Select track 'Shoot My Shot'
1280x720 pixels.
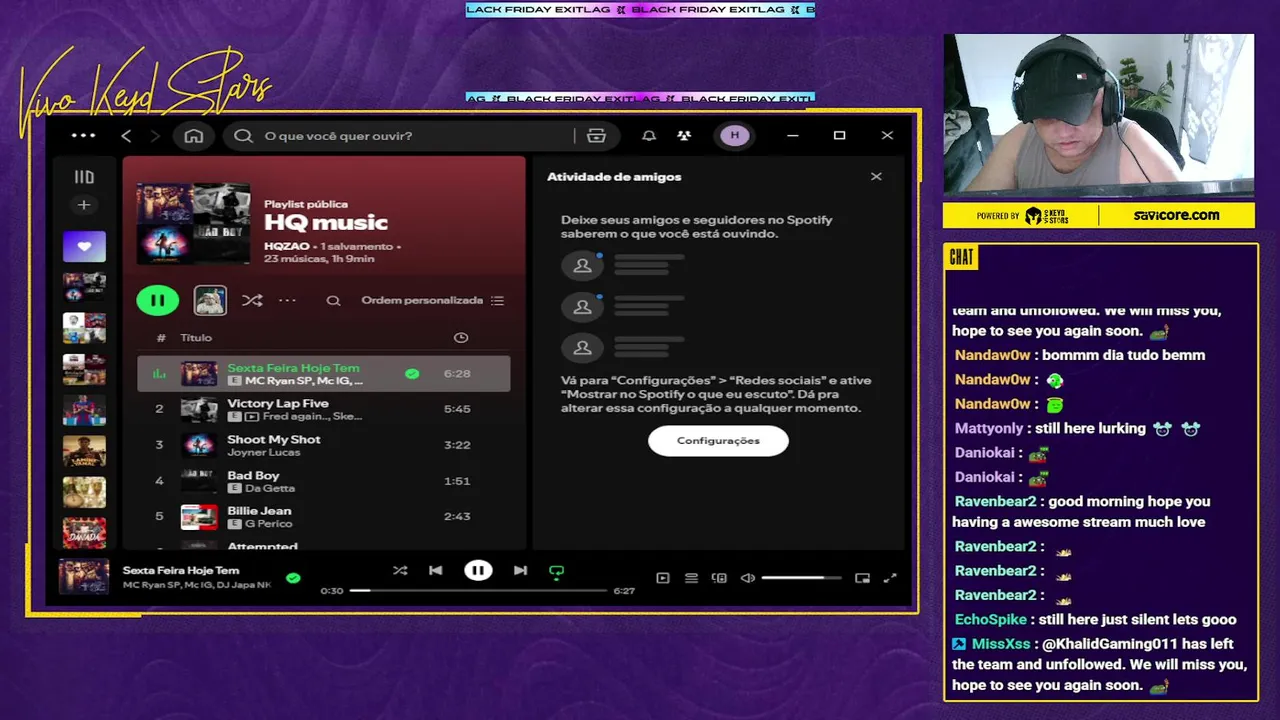[x=324, y=445]
